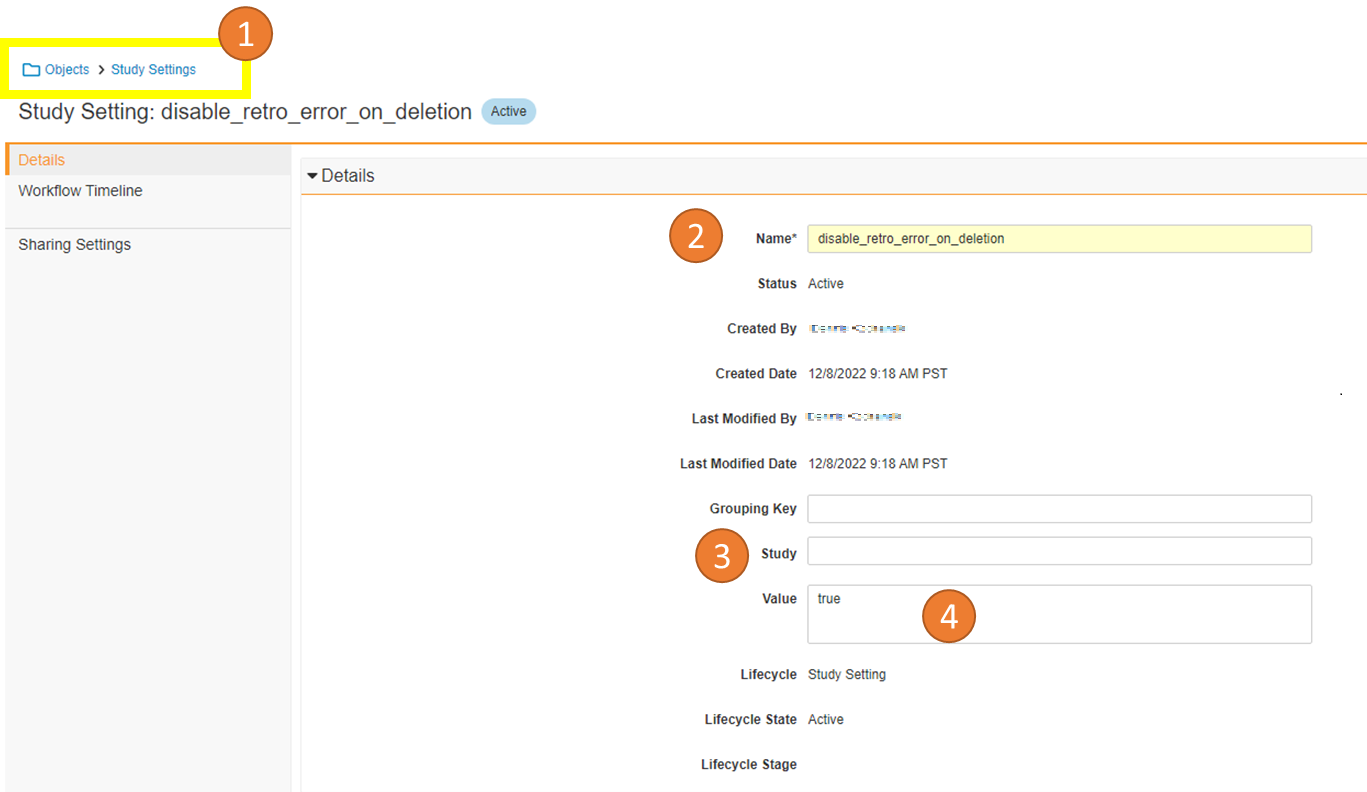
Task: Click the orange circle numbered 2
Action: (696, 236)
